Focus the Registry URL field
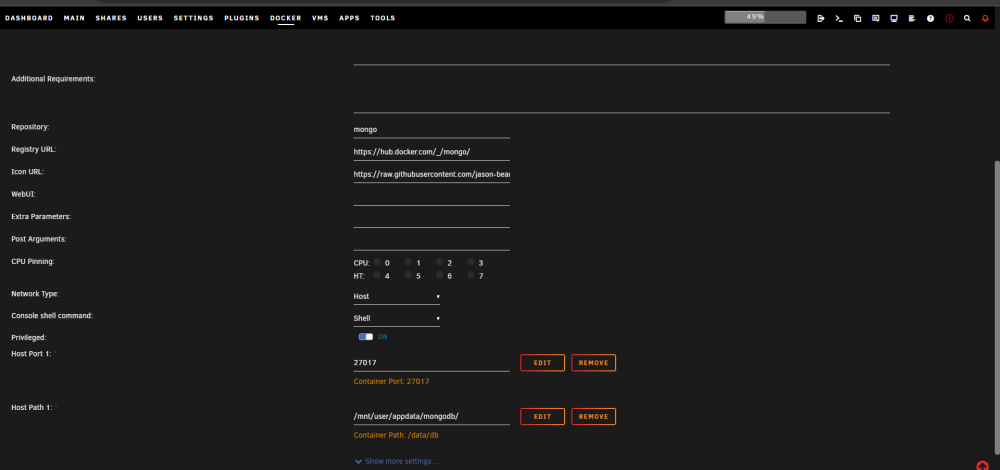The width and height of the screenshot is (1000, 470). (x=432, y=152)
